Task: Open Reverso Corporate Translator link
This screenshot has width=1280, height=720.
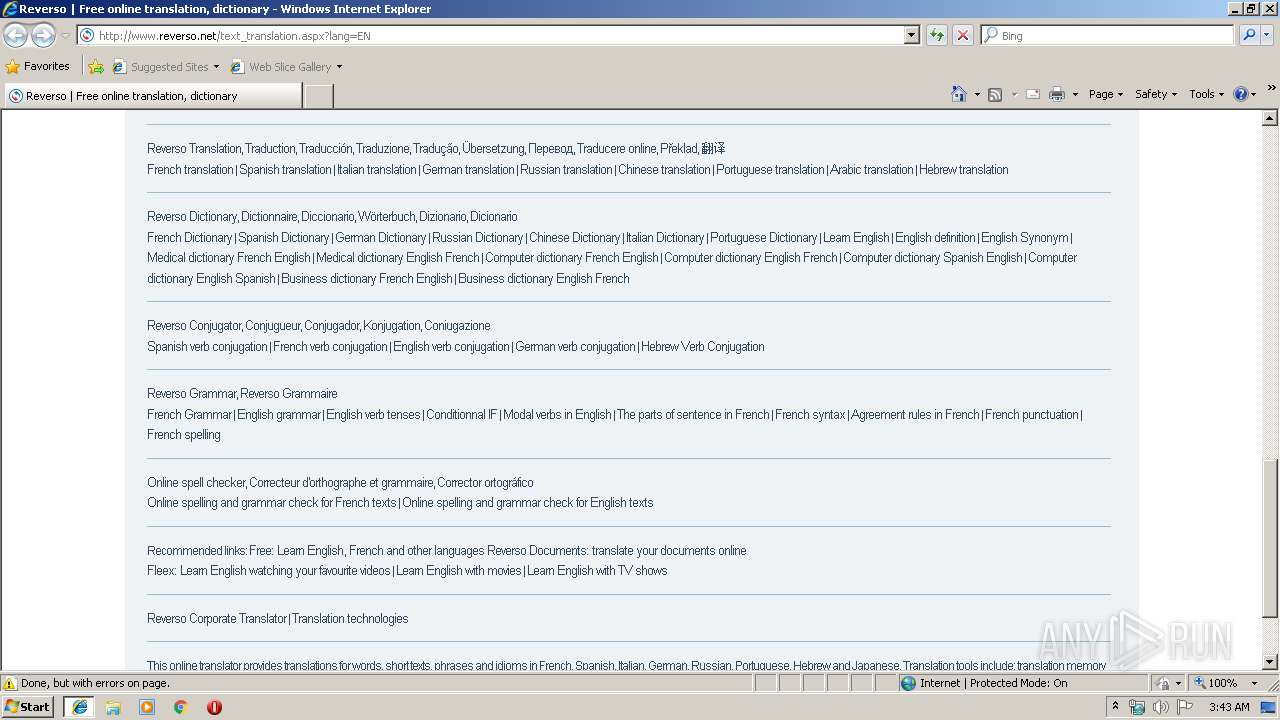Action: (x=217, y=618)
